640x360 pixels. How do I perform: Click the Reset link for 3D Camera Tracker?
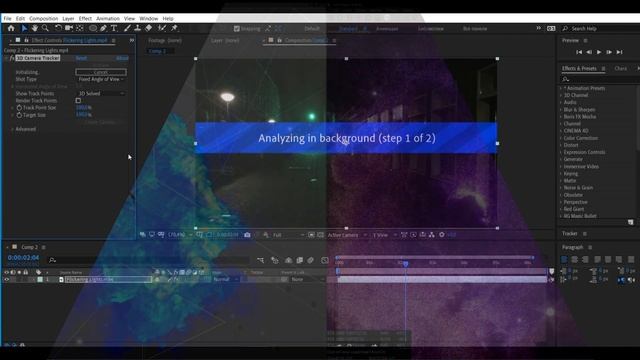coord(81,58)
